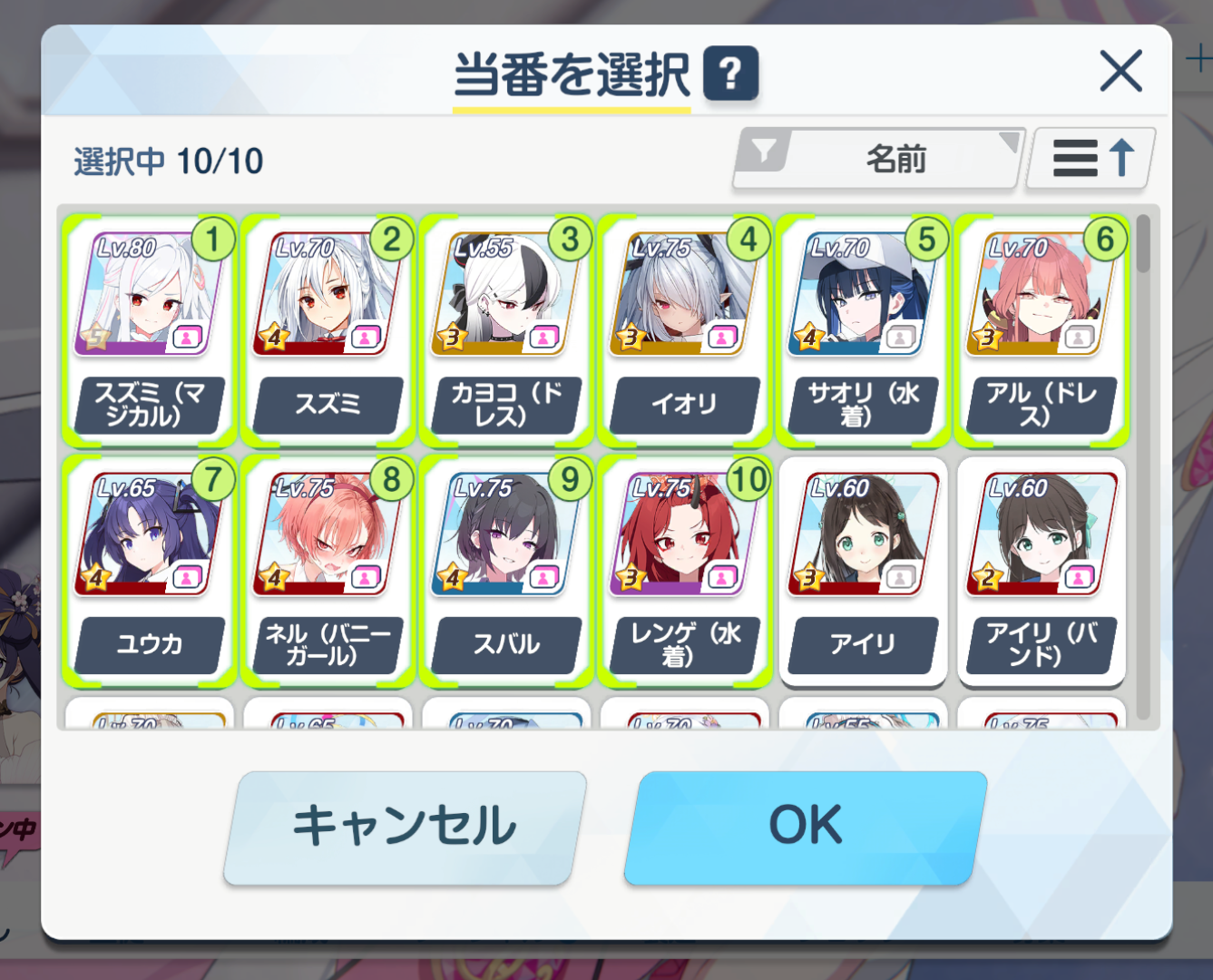Click the number 10 badge on レンゲ
The width and height of the screenshot is (1213, 980).
click(x=748, y=479)
